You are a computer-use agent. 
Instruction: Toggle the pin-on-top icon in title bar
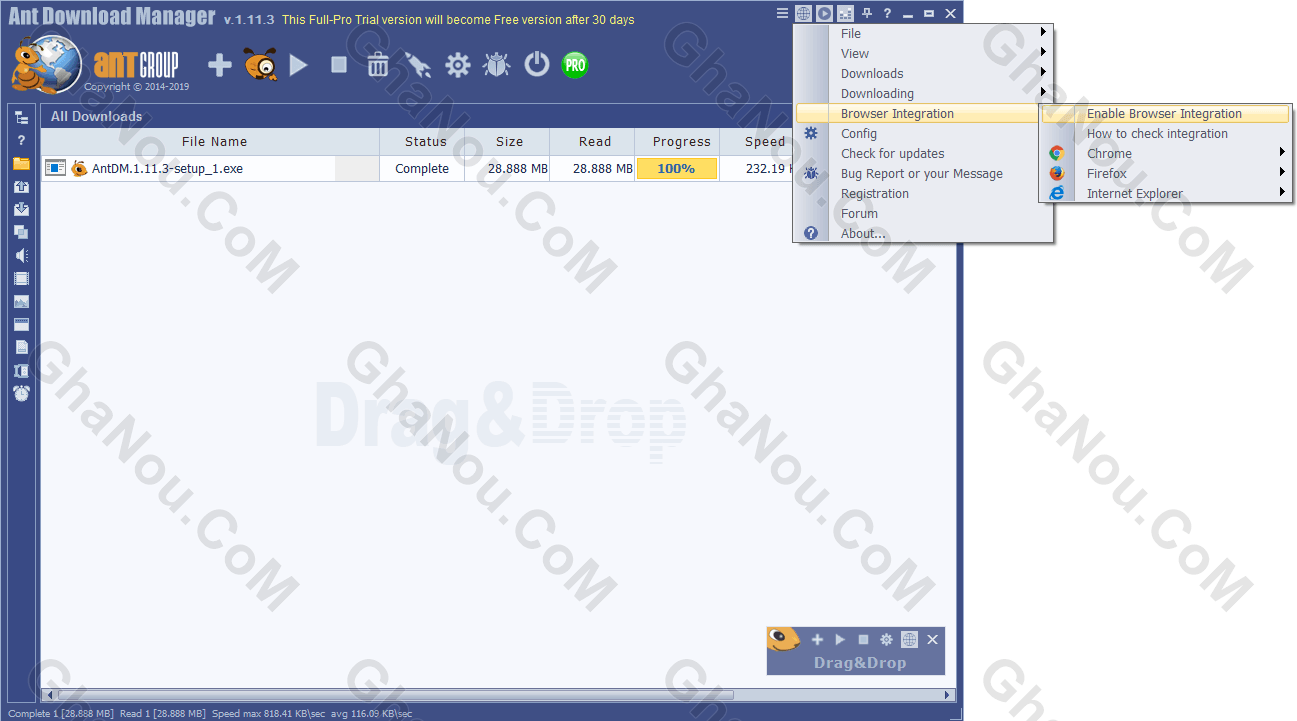pos(867,13)
